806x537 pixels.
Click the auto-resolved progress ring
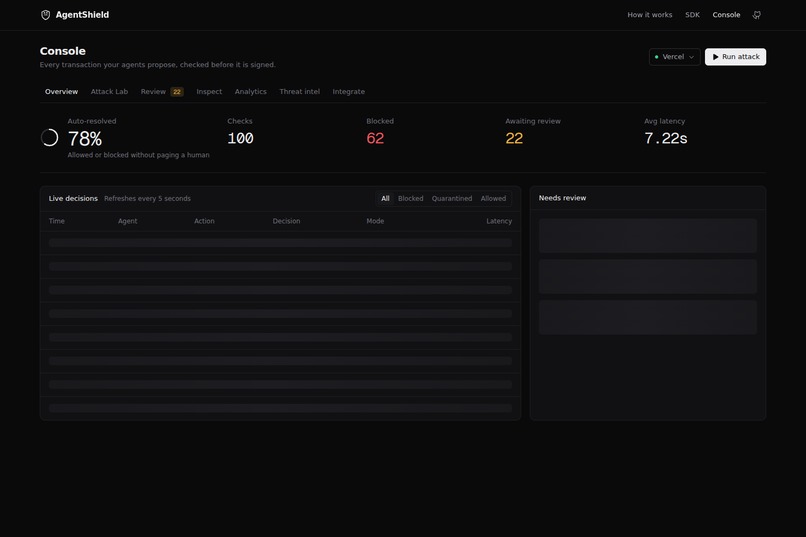click(x=49, y=138)
